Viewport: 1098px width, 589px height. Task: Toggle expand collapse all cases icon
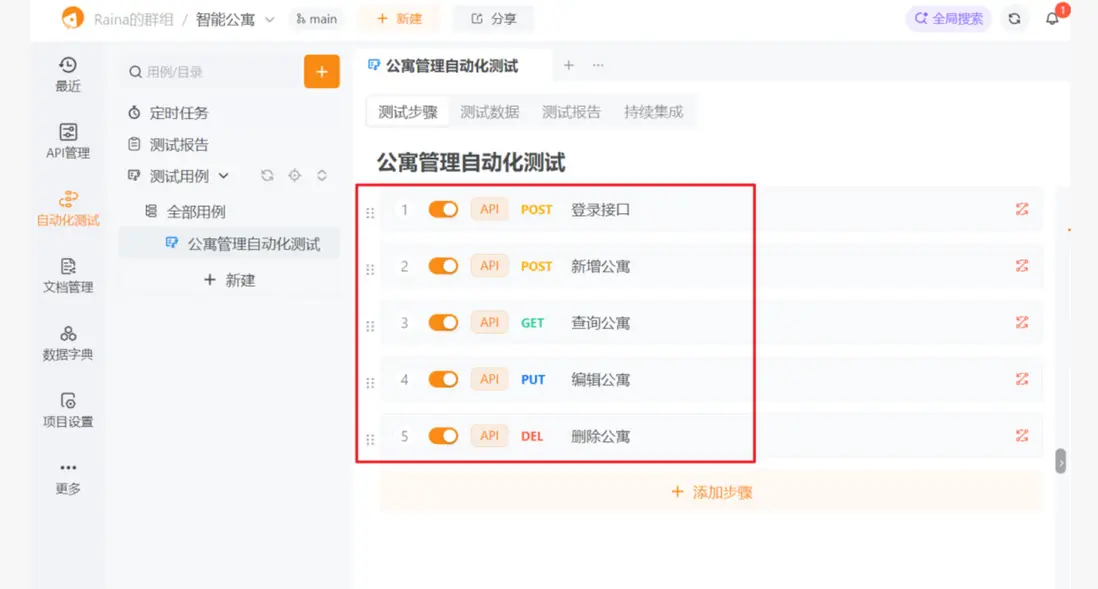pyautogui.click(x=321, y=176)
